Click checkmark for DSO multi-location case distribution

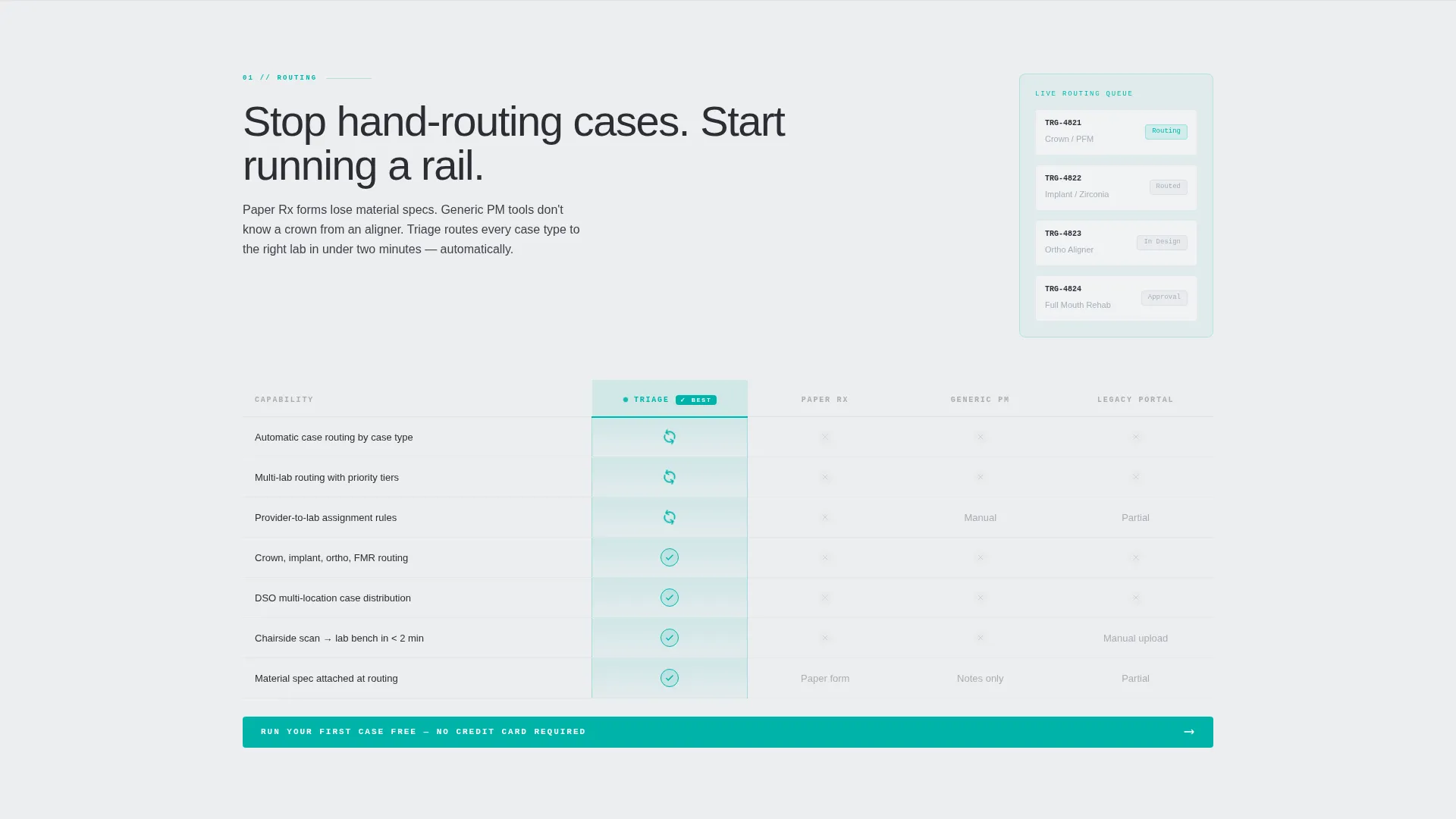(670, 598)
